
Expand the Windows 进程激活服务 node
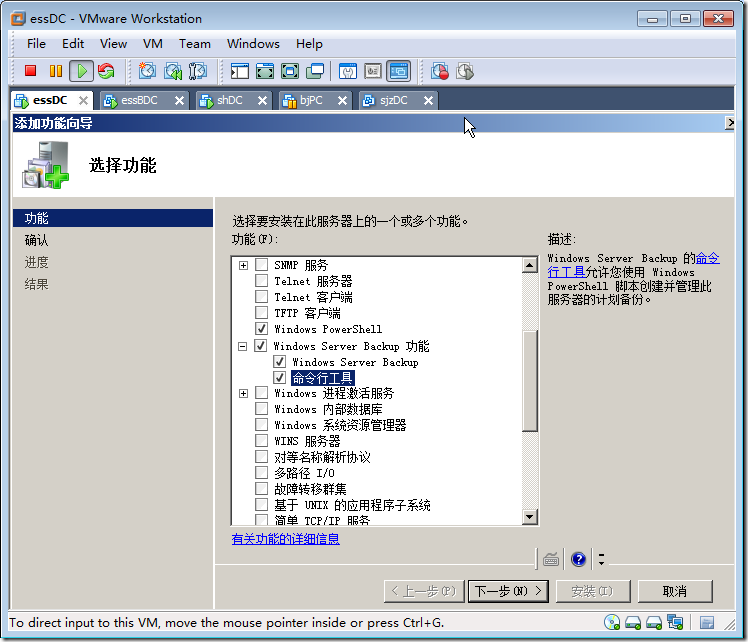(243, 393)
